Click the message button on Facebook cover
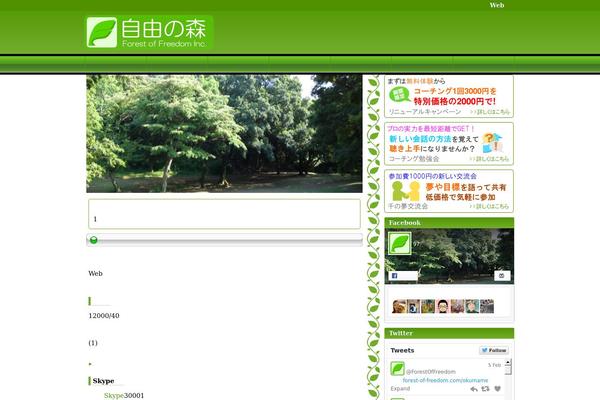600x400 pixels. (502, 276)
